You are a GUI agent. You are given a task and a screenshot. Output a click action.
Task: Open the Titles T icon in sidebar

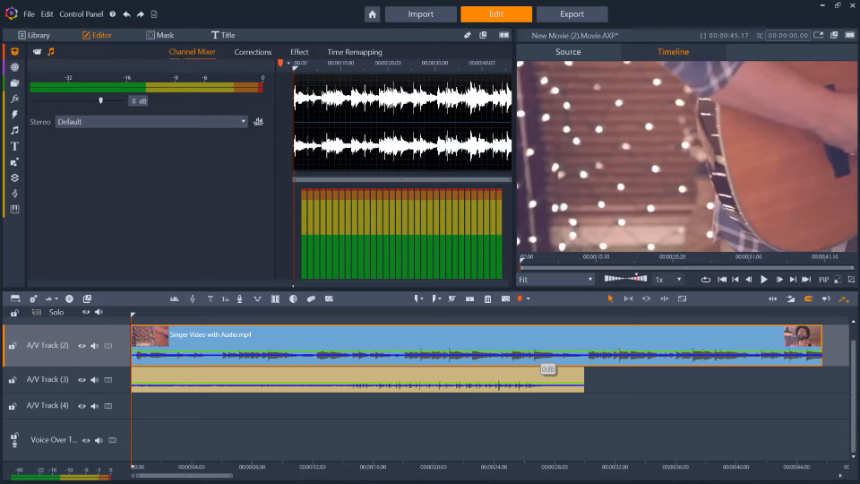coord(15,147)
